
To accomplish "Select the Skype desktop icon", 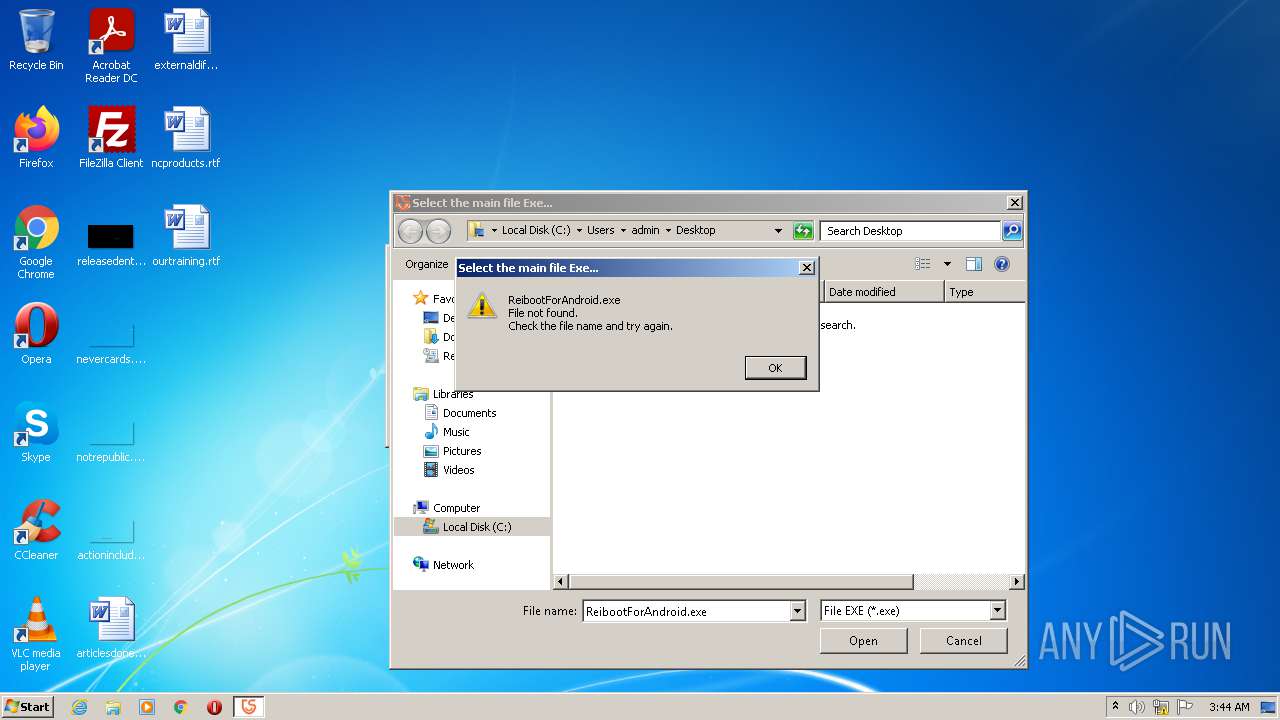I will [36, 432].
